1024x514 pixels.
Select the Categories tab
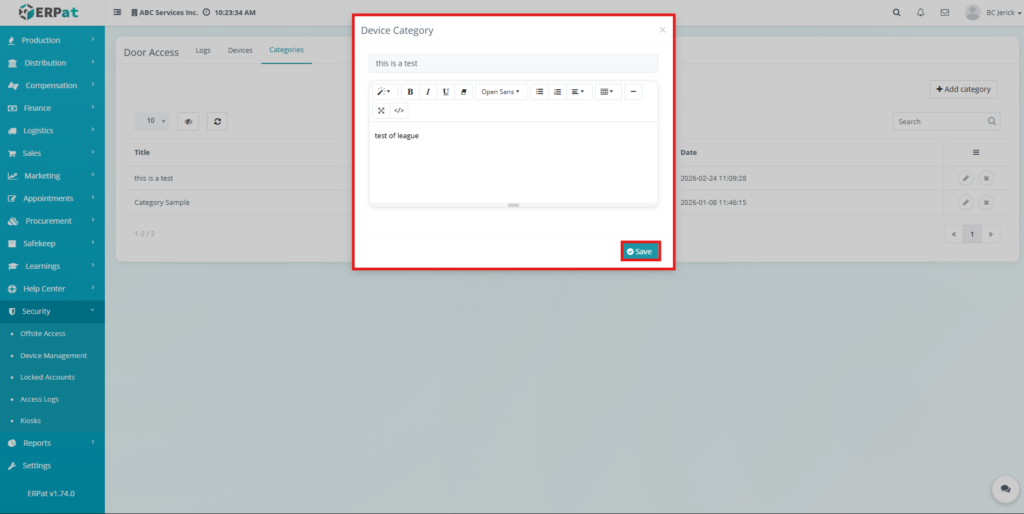point(287,50)
